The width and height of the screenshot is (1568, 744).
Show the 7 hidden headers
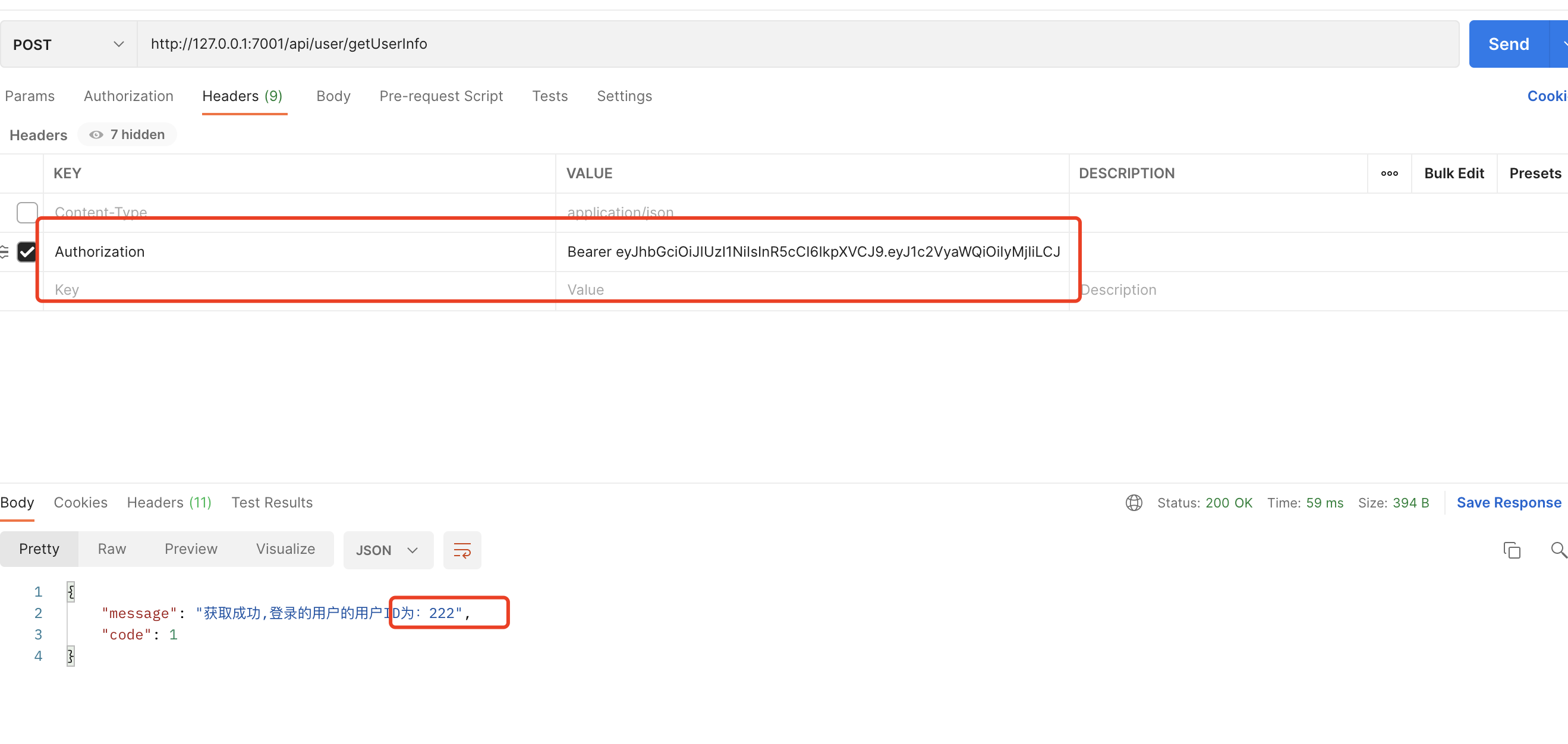click(x=127, y=134)
